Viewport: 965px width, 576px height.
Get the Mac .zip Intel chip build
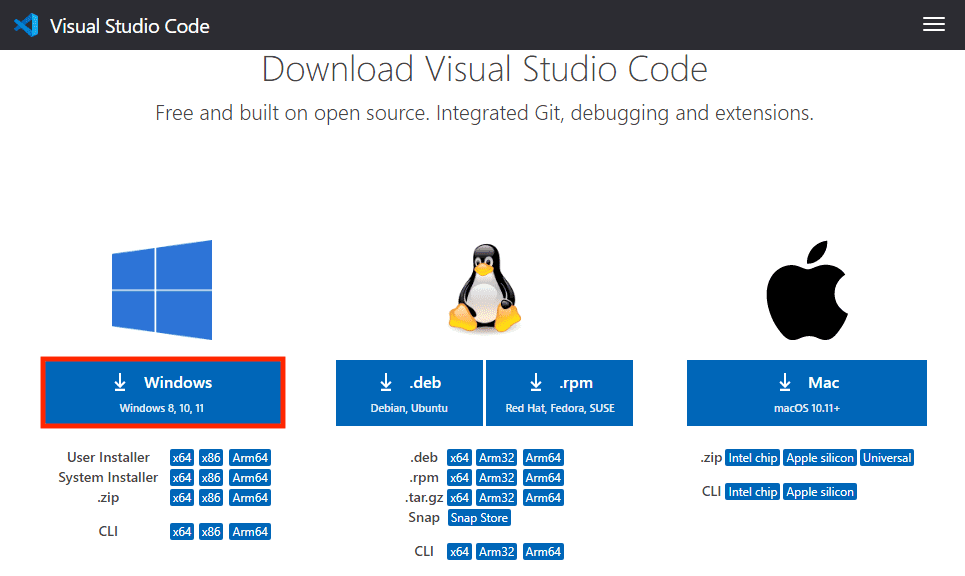pos(753,458)
